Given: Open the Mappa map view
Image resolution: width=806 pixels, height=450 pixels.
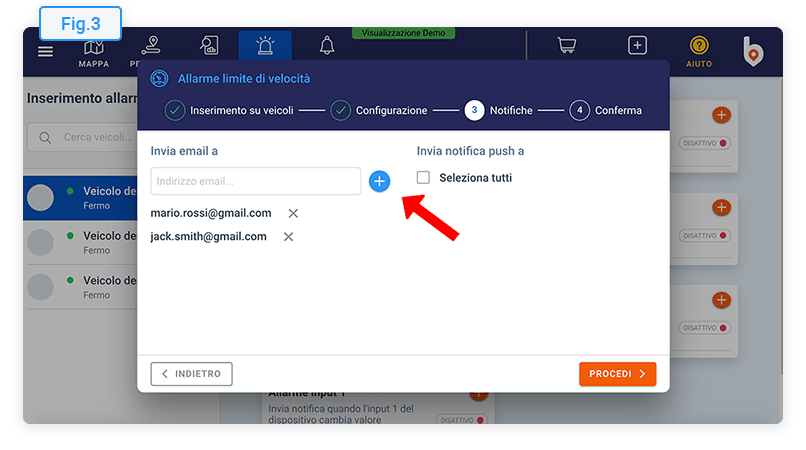Looking at the screenshot, I should tap(94, 52).
